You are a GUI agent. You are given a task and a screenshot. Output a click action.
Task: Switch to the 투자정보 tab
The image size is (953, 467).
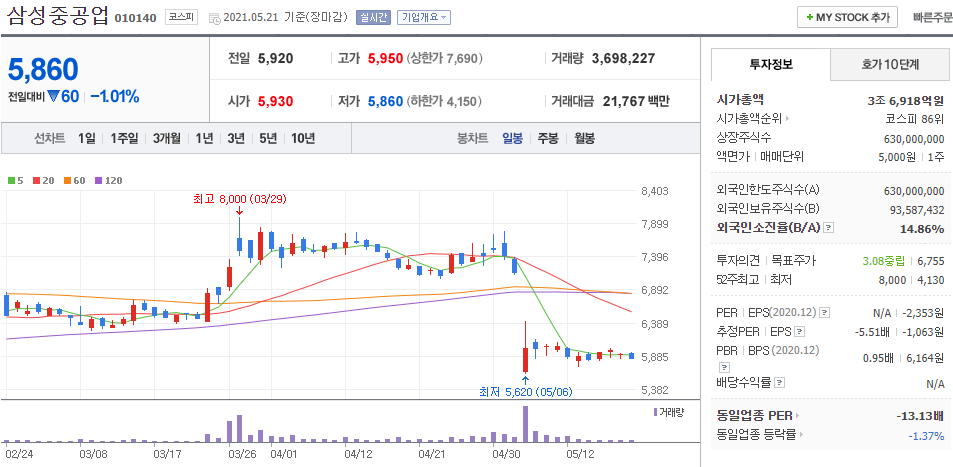click(770, 64)
